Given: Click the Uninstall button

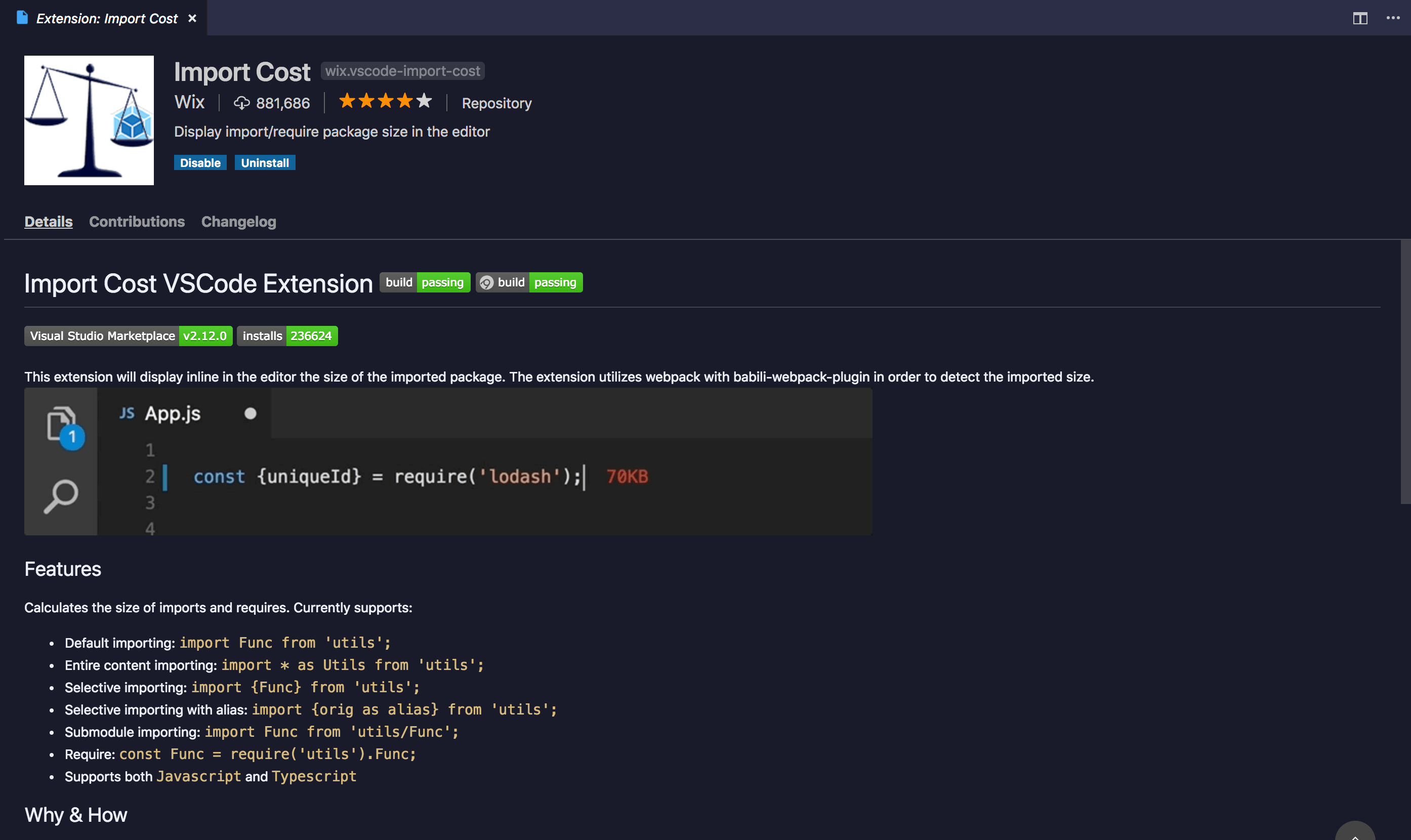Looking at the screenshot, I should [x=264, y=161].
